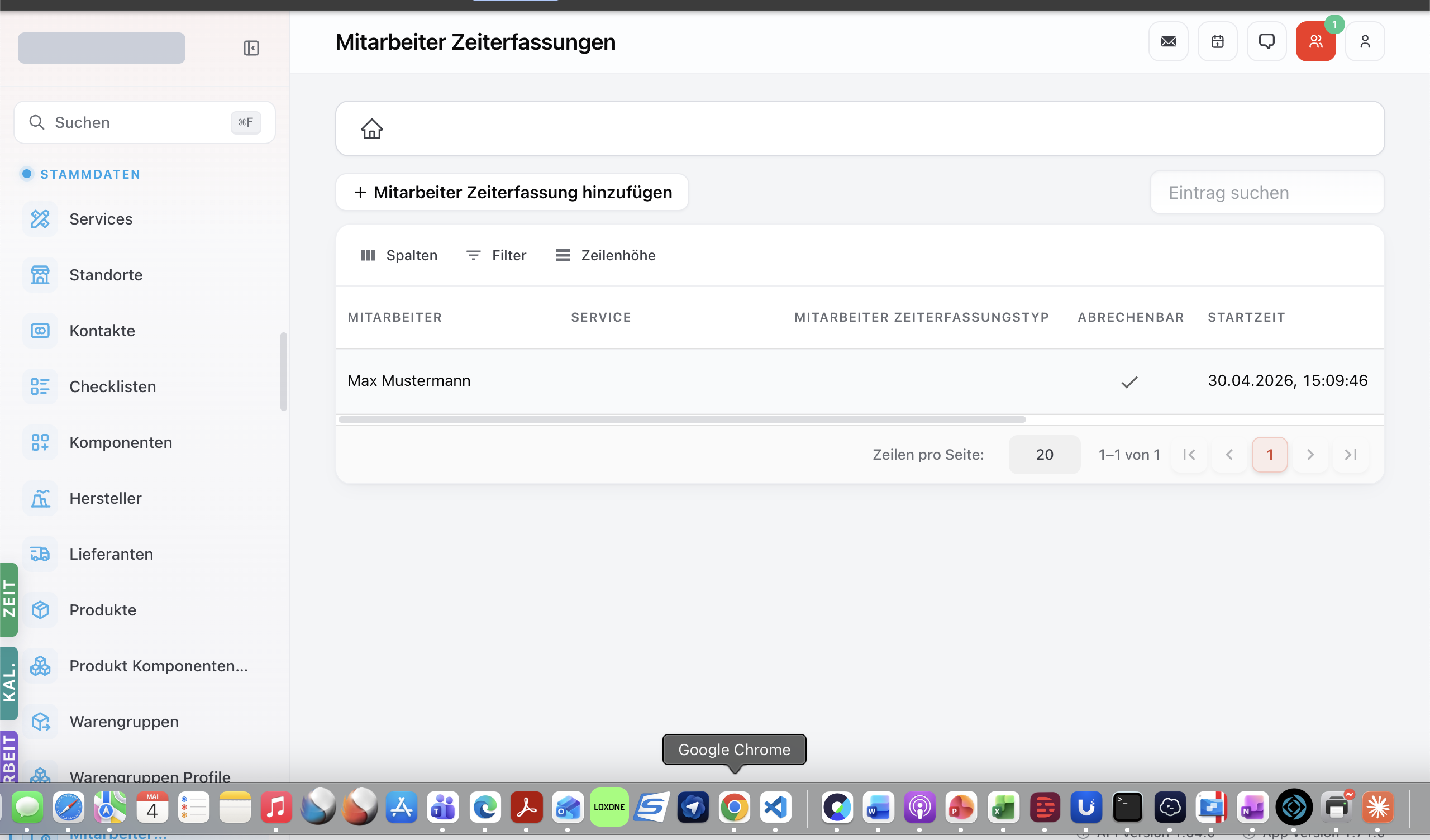Click Mitarbeiter Zeiterfassung hinzufügen button

512,192
